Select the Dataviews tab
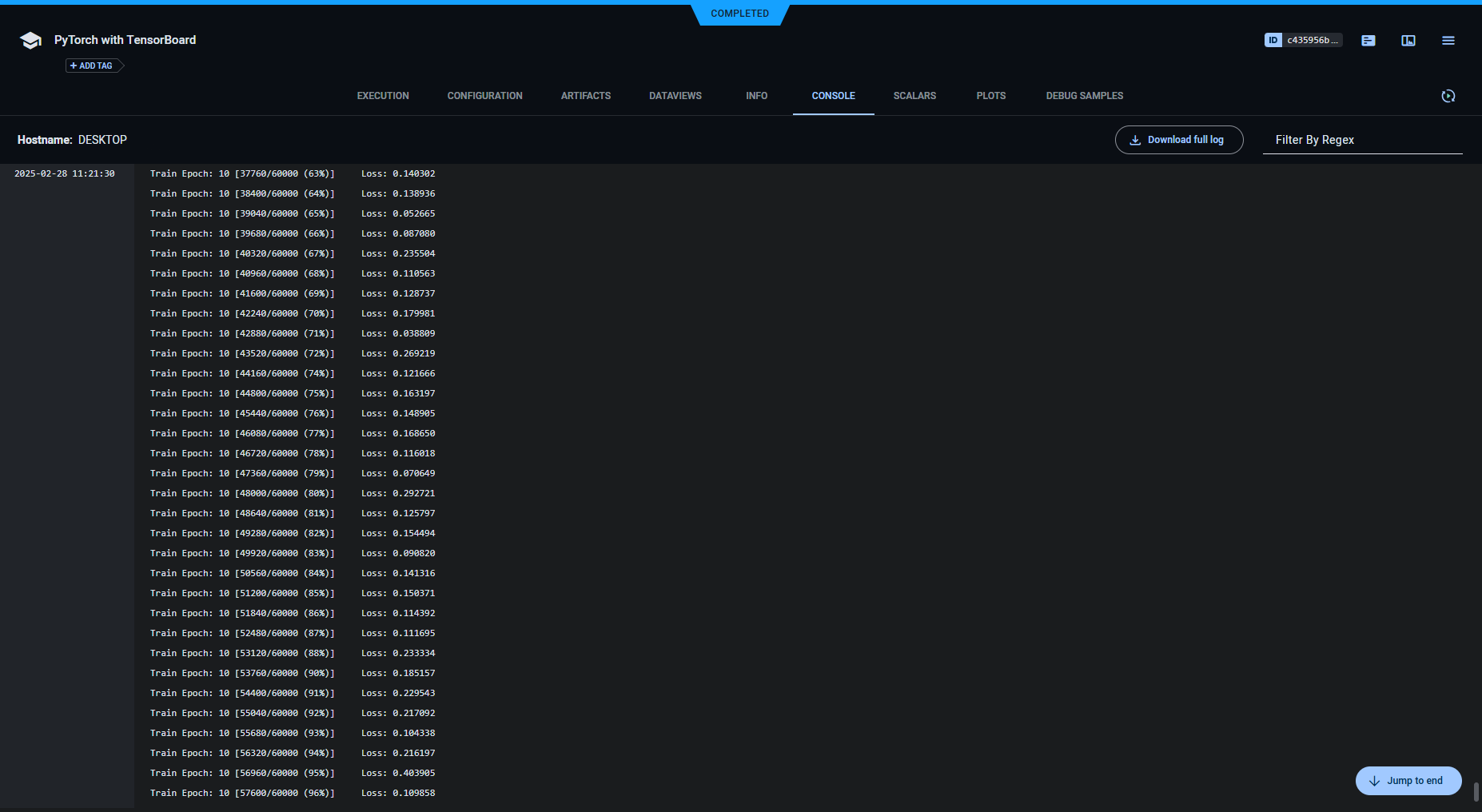The width and height of the screenshot is (1482, 812). (x=675, y=96)
